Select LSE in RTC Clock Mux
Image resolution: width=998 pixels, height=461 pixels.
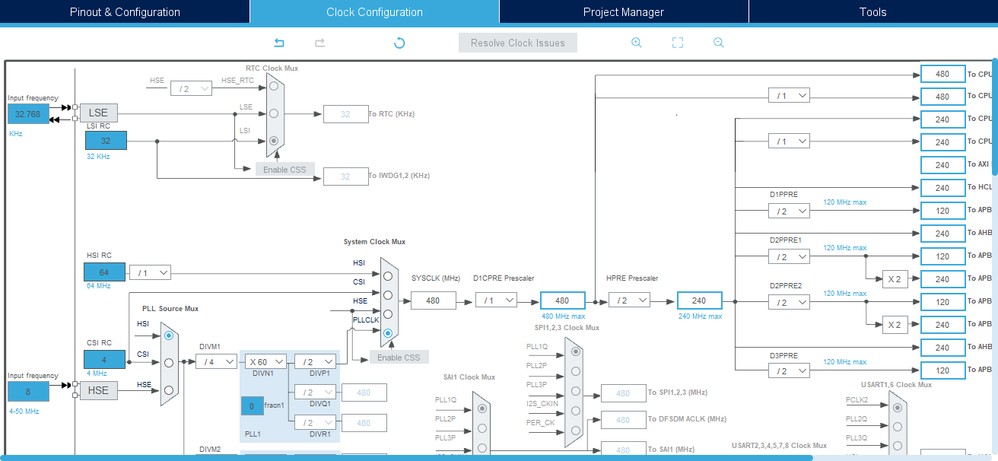(273, 113)
